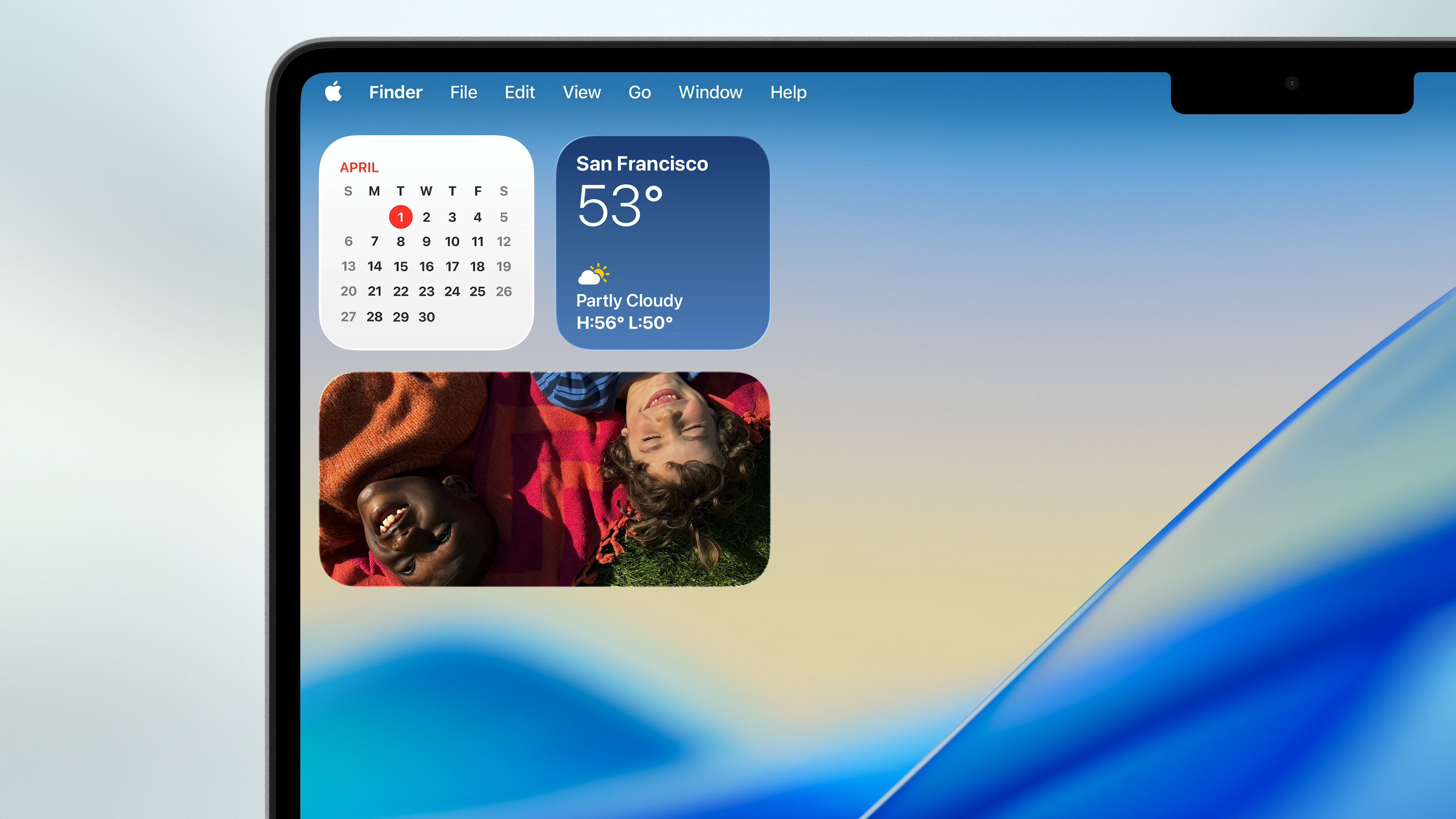Screen dimensions: 1456x819
Task: Click the partly cloudy weather icon
Action: click(x=593, y=275)
